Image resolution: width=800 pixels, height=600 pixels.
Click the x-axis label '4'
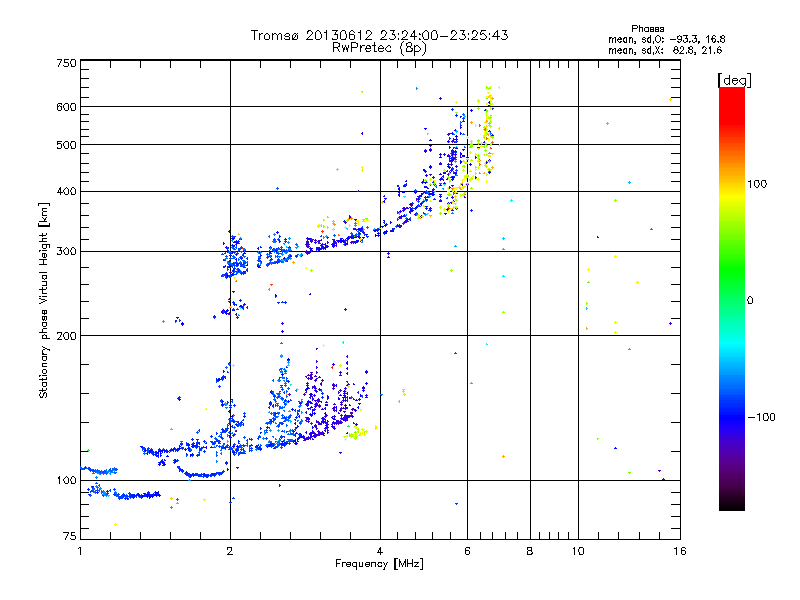pyautogui.click(x=380, y=551)
